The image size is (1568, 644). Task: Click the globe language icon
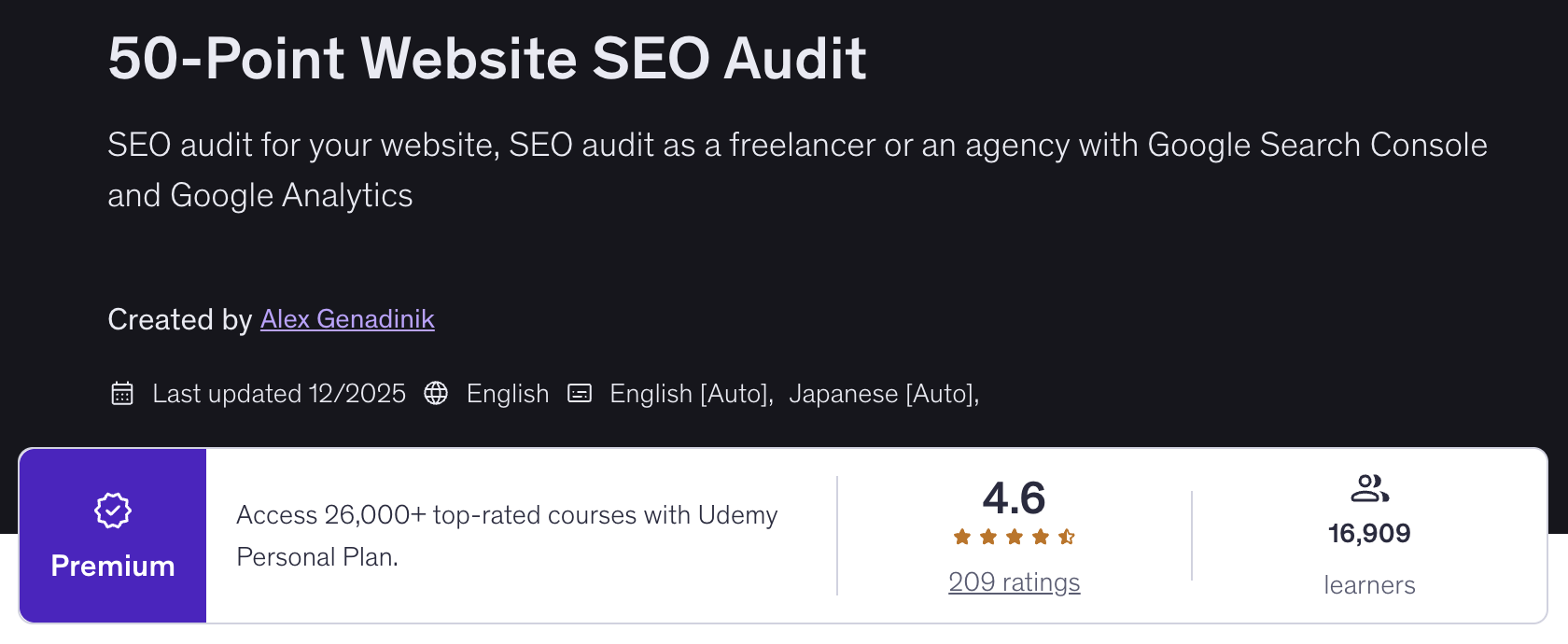coord(436,394)
